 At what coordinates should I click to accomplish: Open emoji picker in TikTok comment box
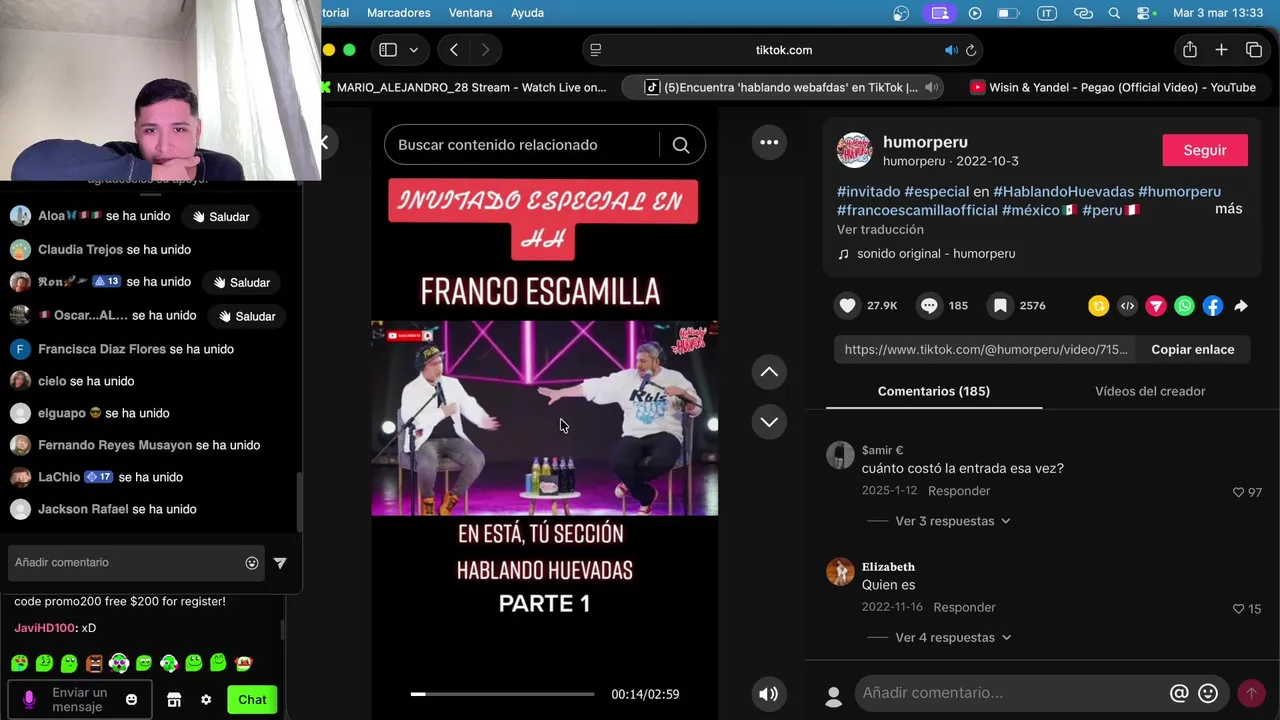click(1208, 693)
